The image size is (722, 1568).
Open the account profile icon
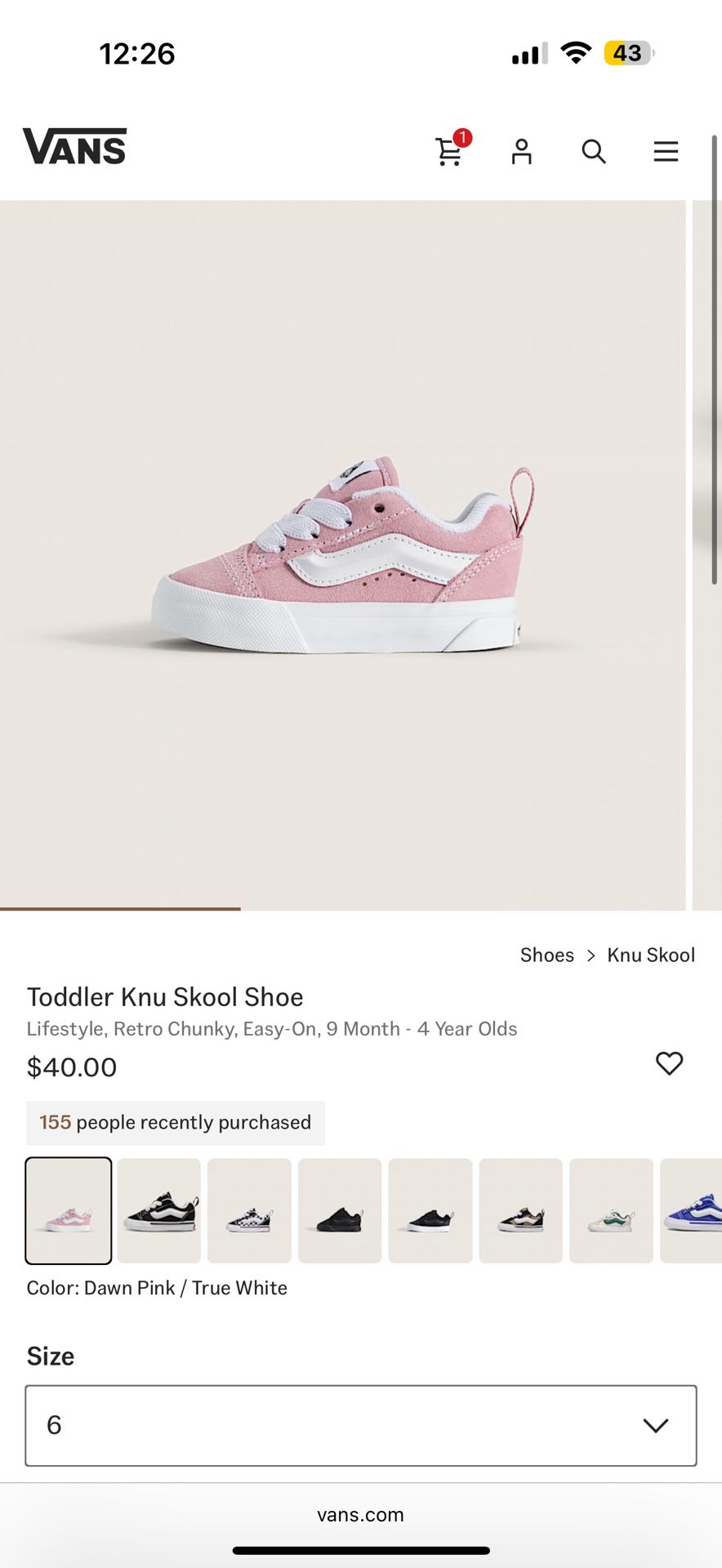521,152
